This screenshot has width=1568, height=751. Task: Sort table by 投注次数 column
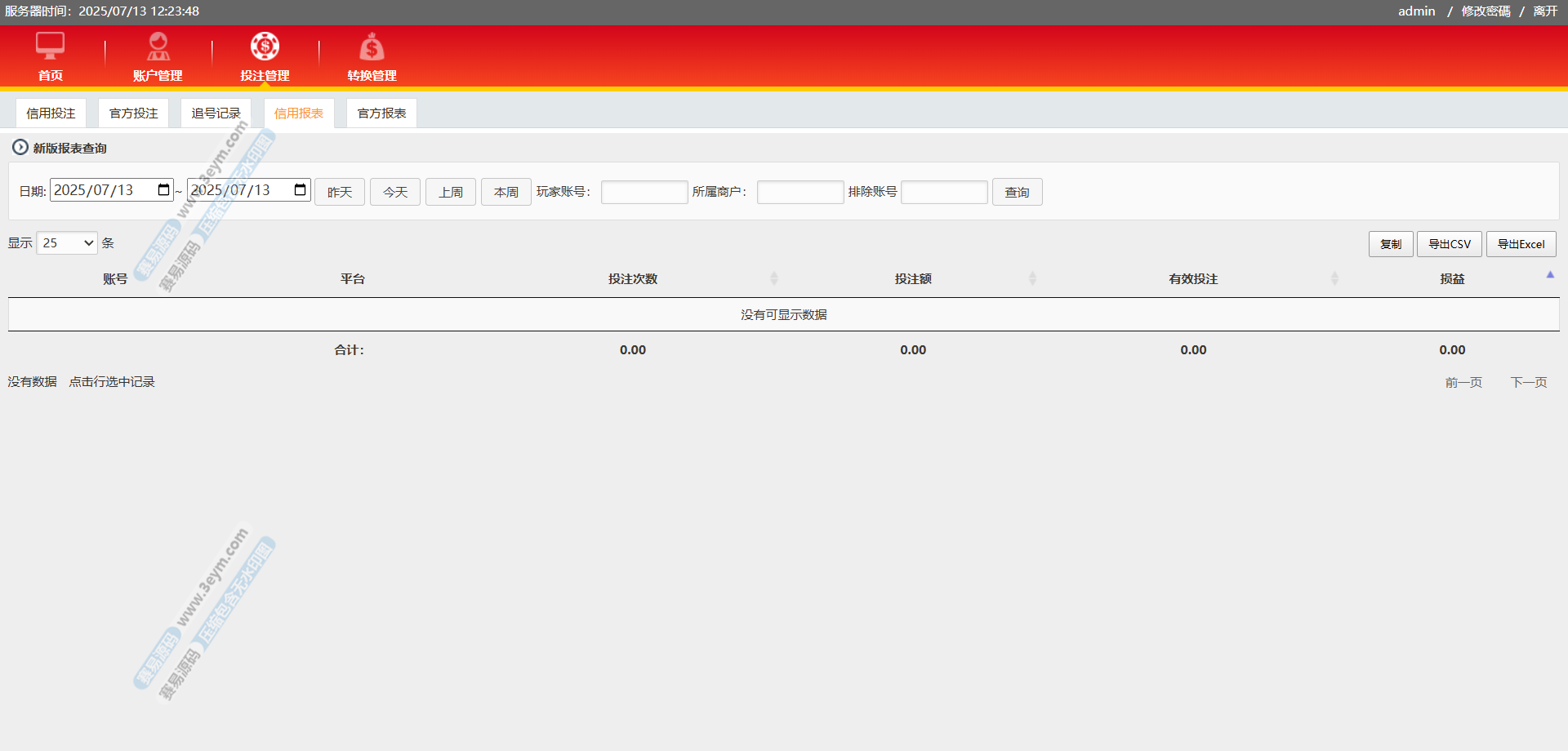tap(773, 279)
